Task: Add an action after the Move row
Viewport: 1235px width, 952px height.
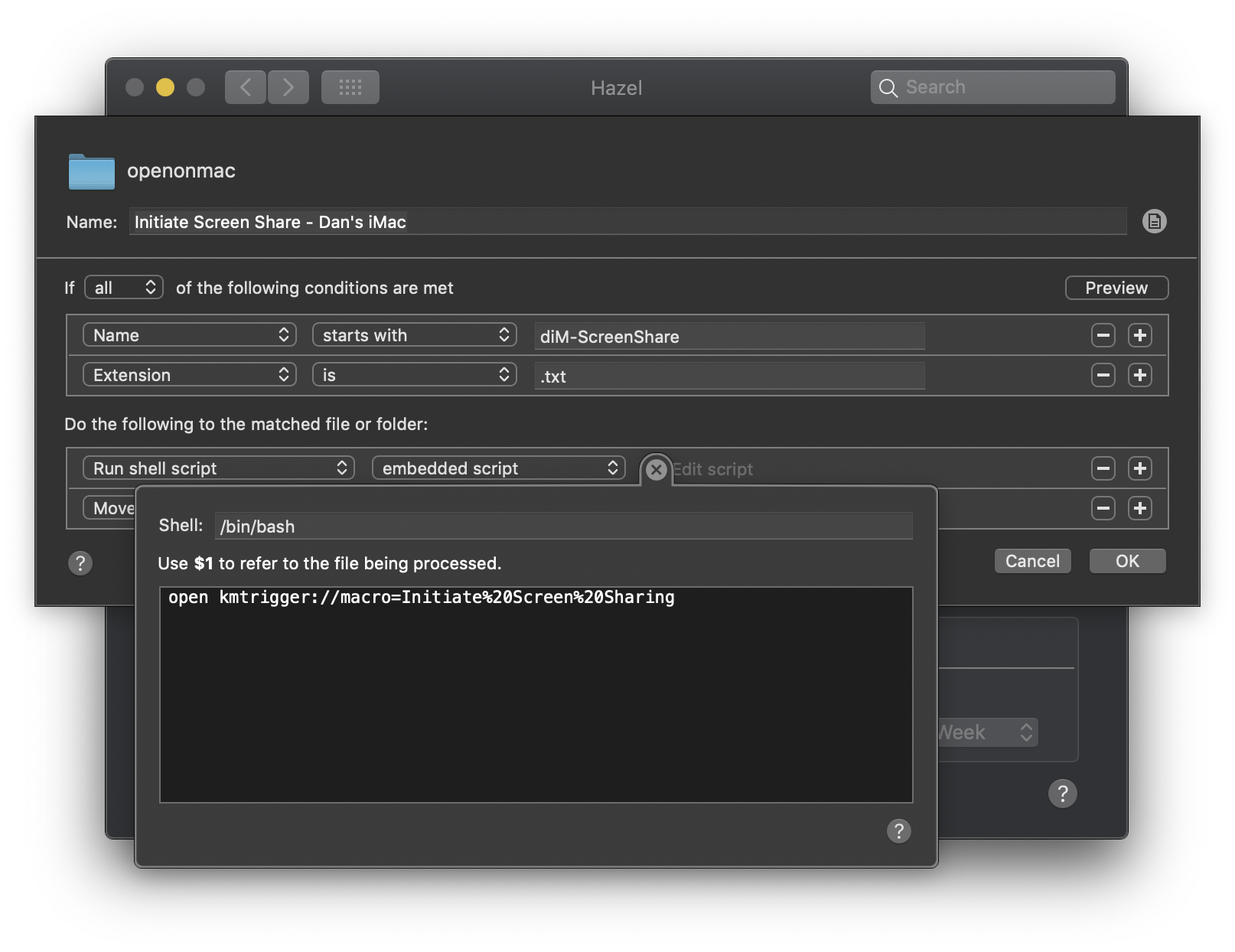Action: pyautogui.click(x=1139, y=508)
